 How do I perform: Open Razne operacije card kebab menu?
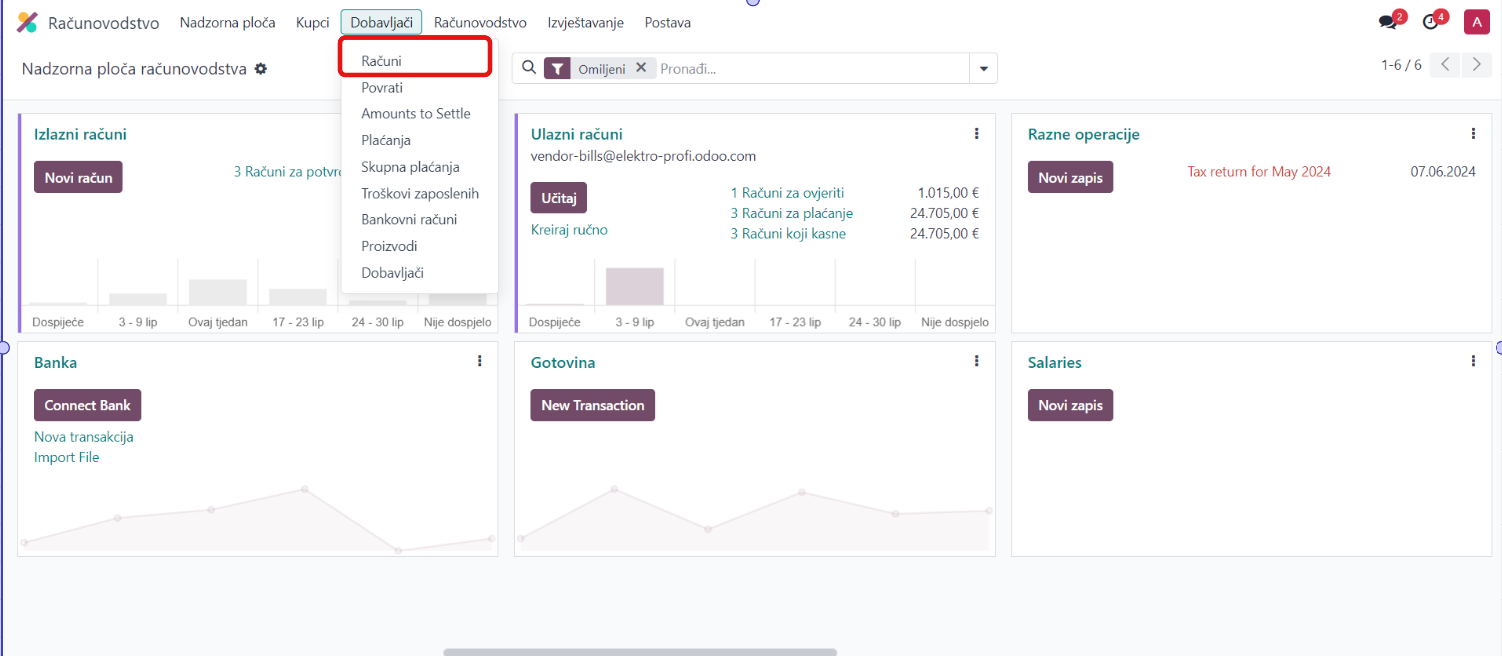[x=1473, y=134]
